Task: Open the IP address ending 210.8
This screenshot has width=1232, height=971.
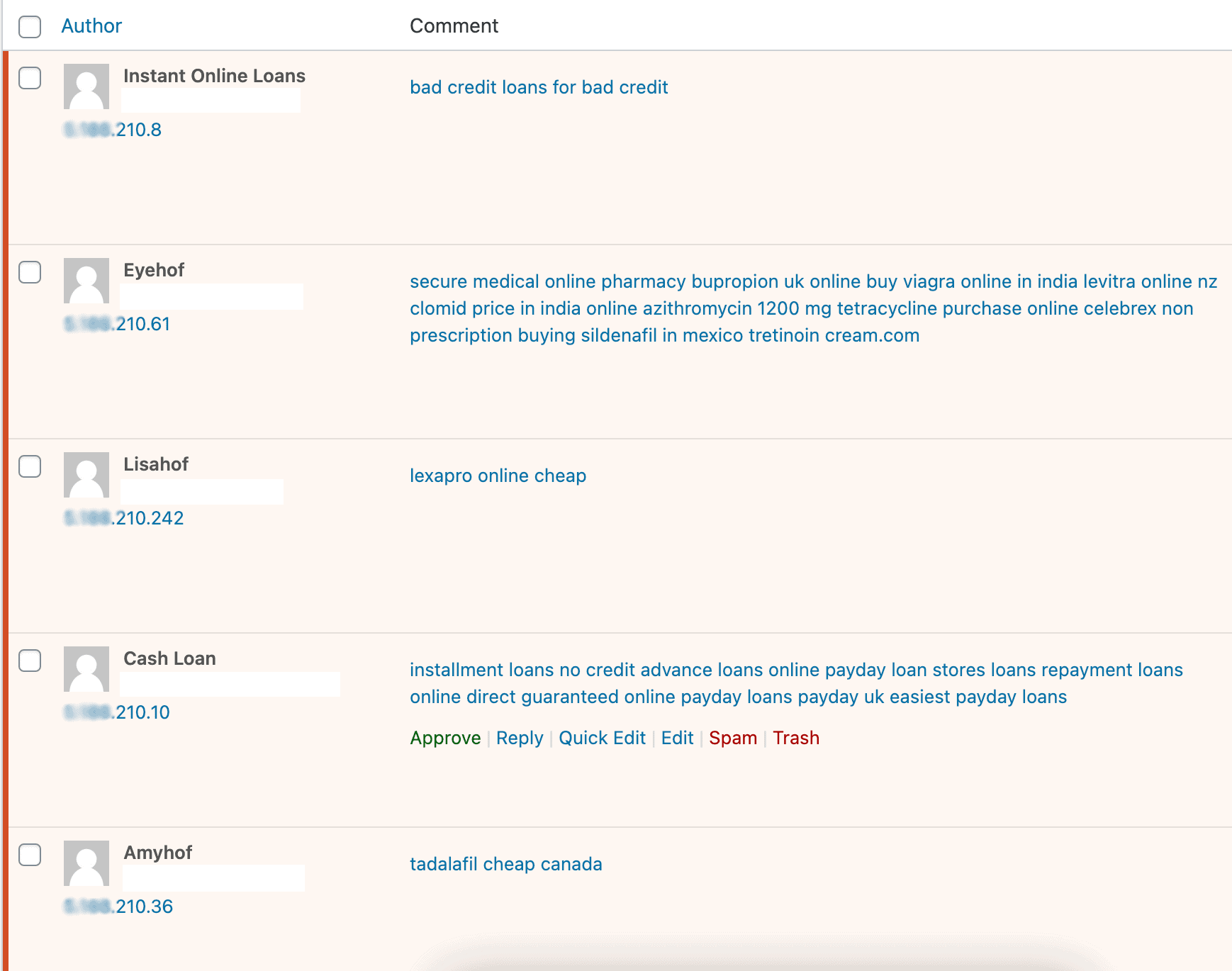Action: pos(113,130)
